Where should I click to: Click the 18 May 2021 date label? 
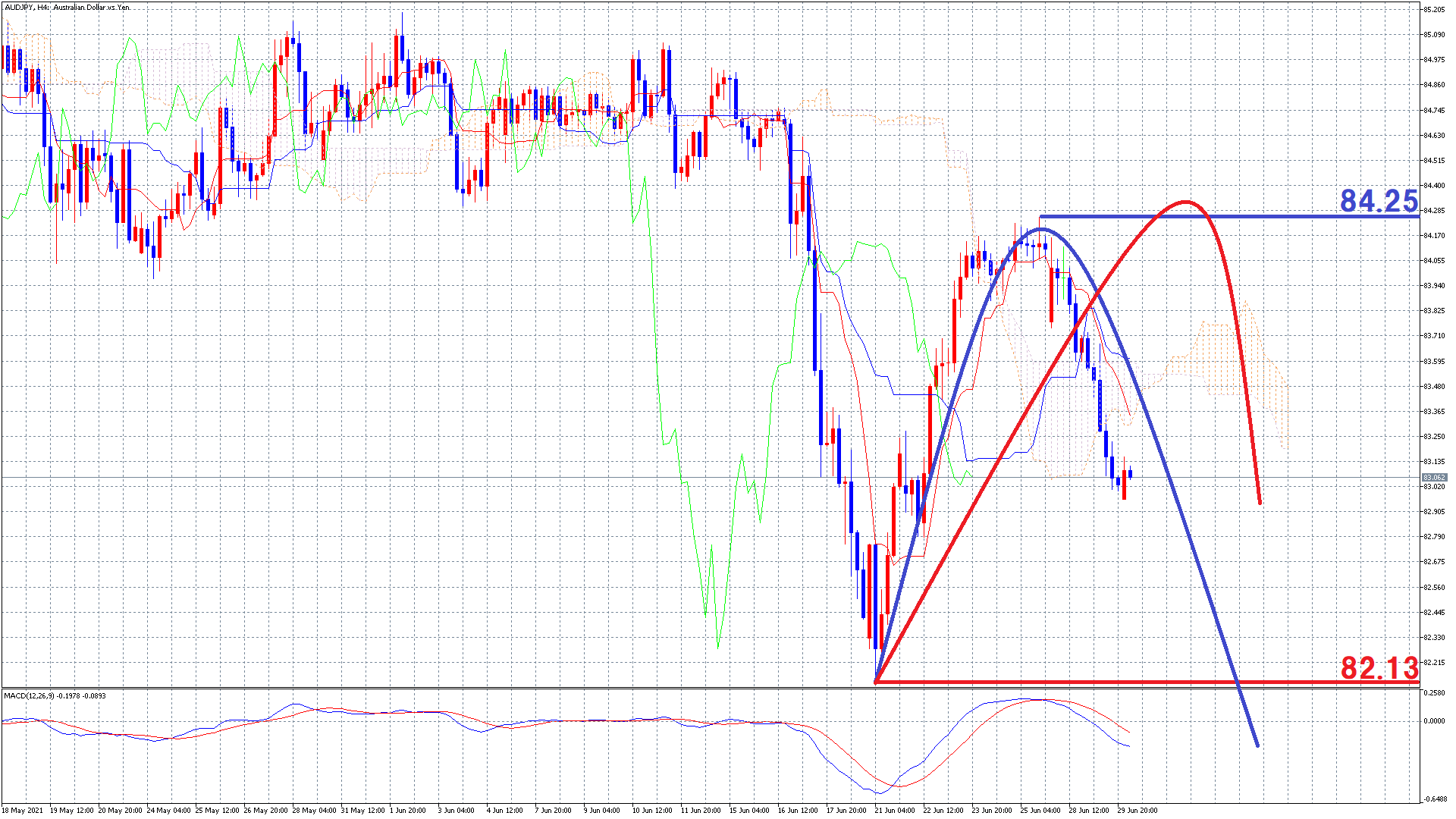point(23,810)
